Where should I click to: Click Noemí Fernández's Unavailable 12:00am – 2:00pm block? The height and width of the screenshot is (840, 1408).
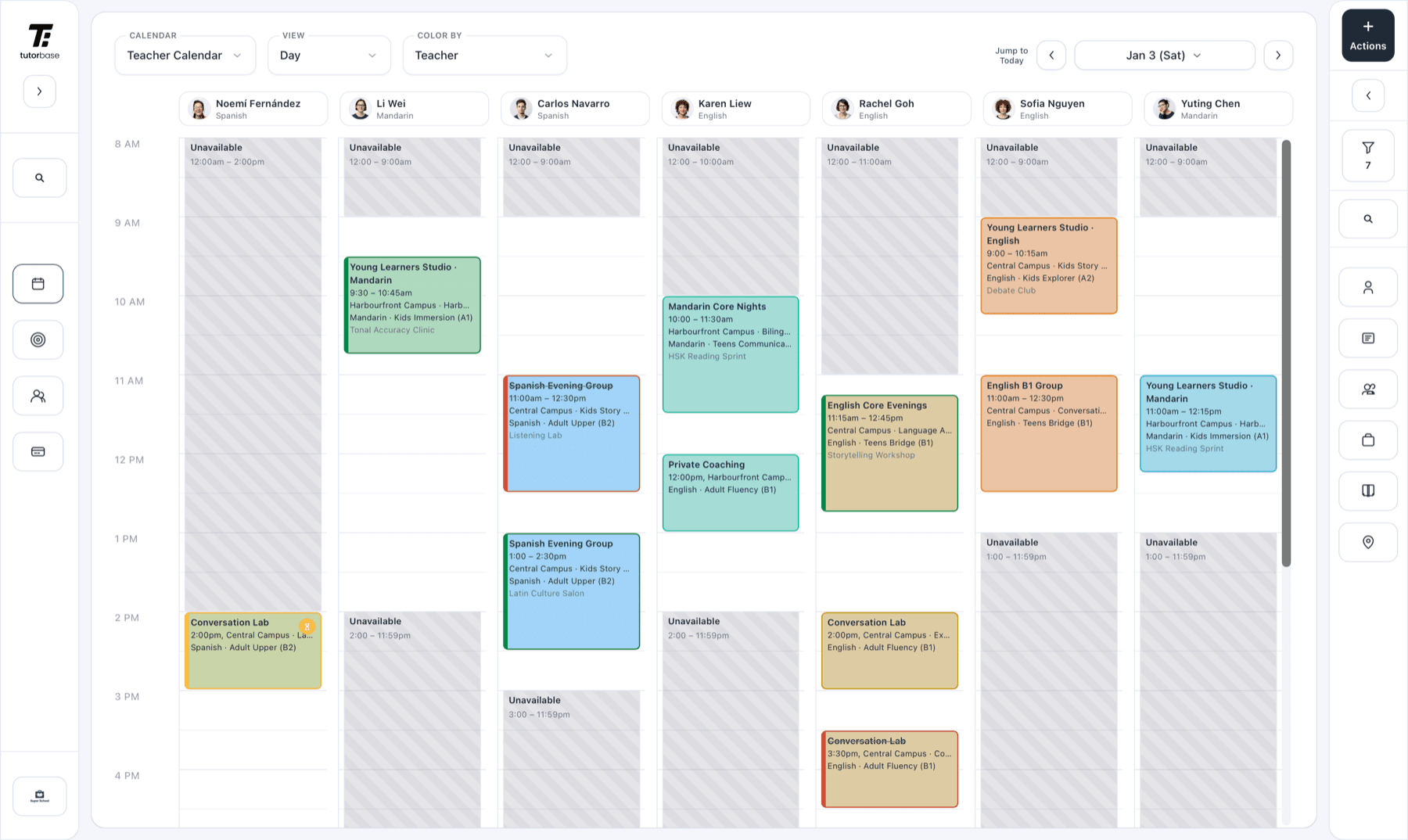[x=253, y=375]
